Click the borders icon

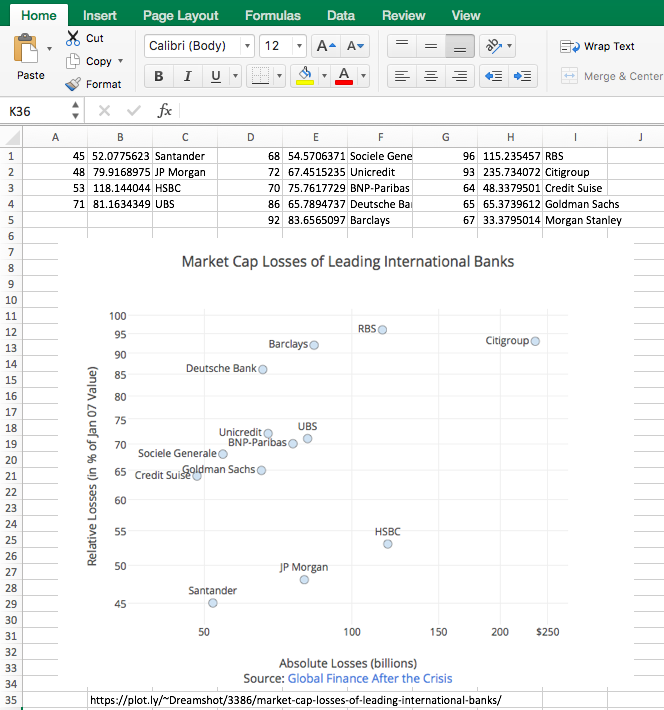tap(260, 76)
